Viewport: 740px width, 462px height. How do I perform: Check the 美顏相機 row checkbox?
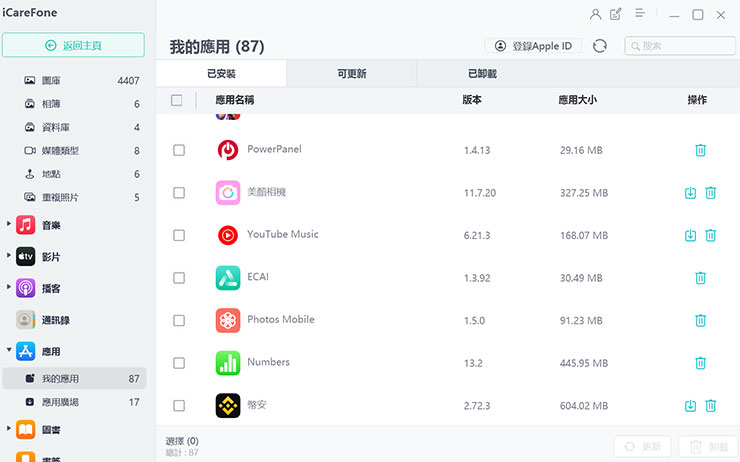pyautogui.click(x=179, y=193)
